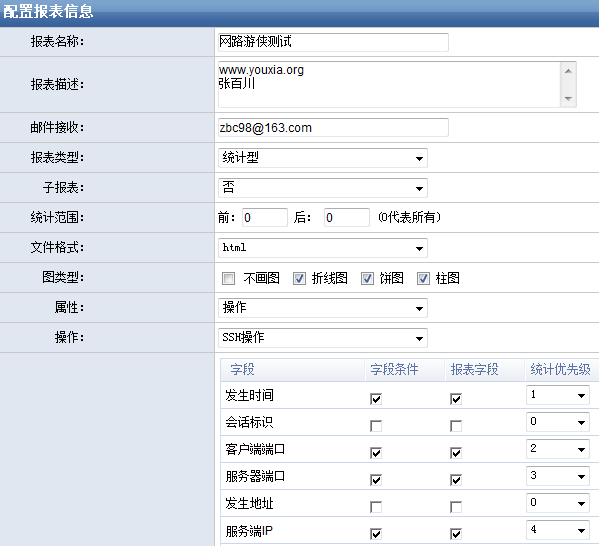
Task: Toggle 报表字段 checkbox for 发生时间
Action: click(456, 399)
